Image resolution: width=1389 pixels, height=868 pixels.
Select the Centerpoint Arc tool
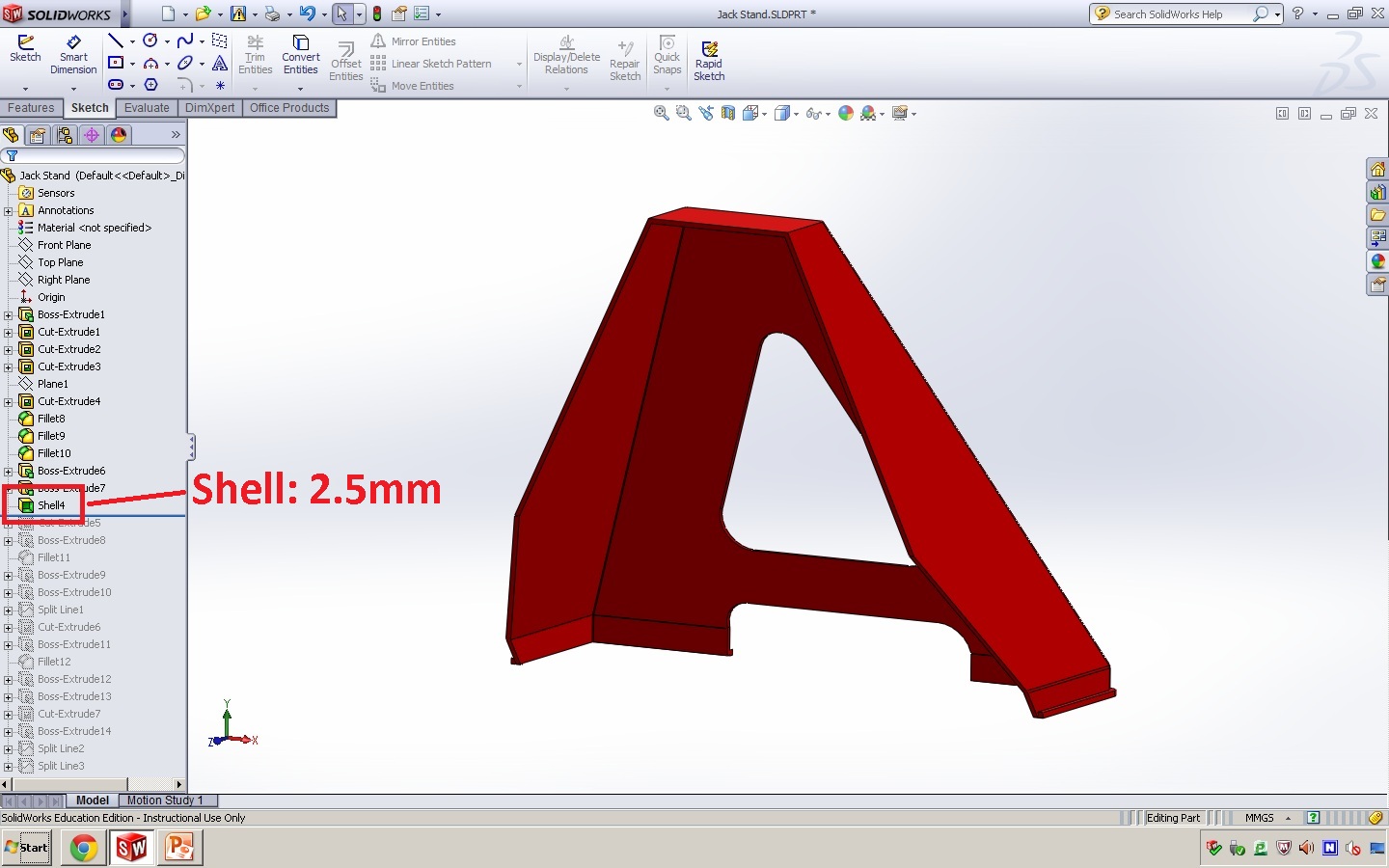click(x=150, y=63)
